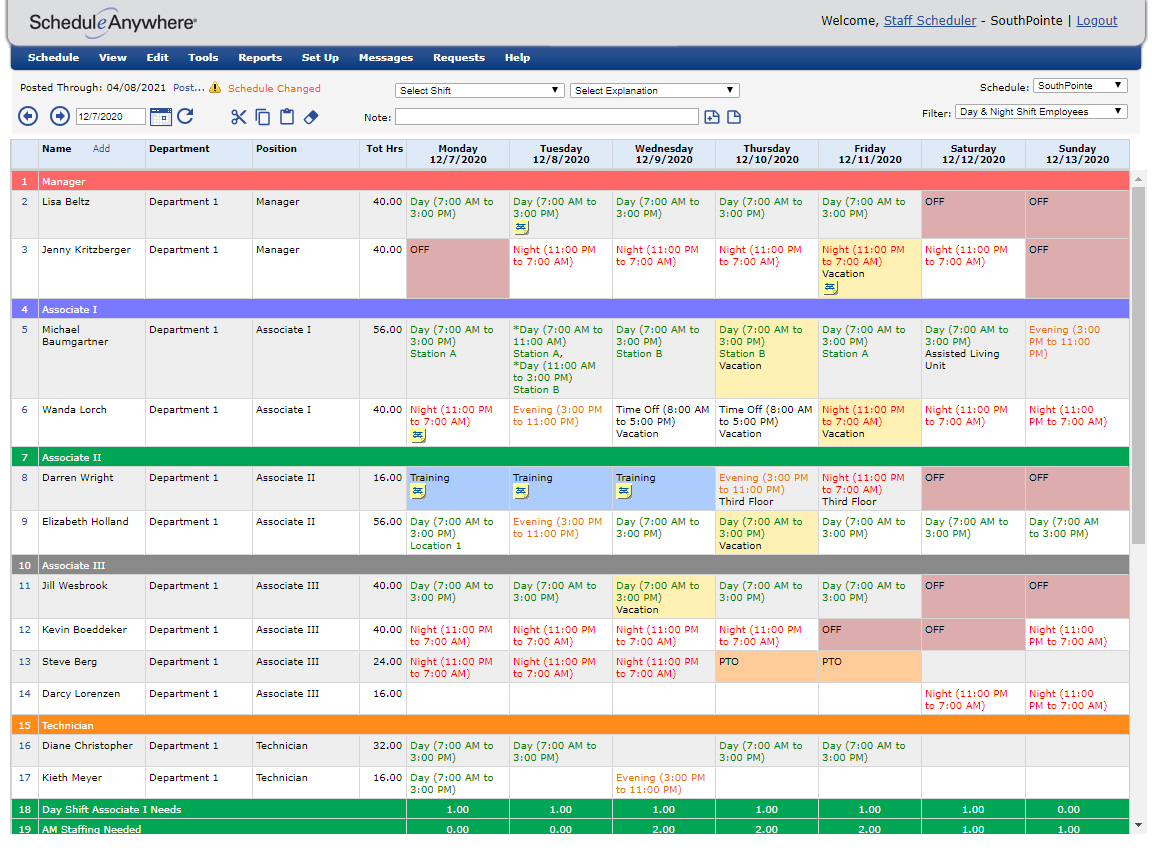Click the add note icon beside Note field
The image size is (1152, 864).
pos(711,117)
